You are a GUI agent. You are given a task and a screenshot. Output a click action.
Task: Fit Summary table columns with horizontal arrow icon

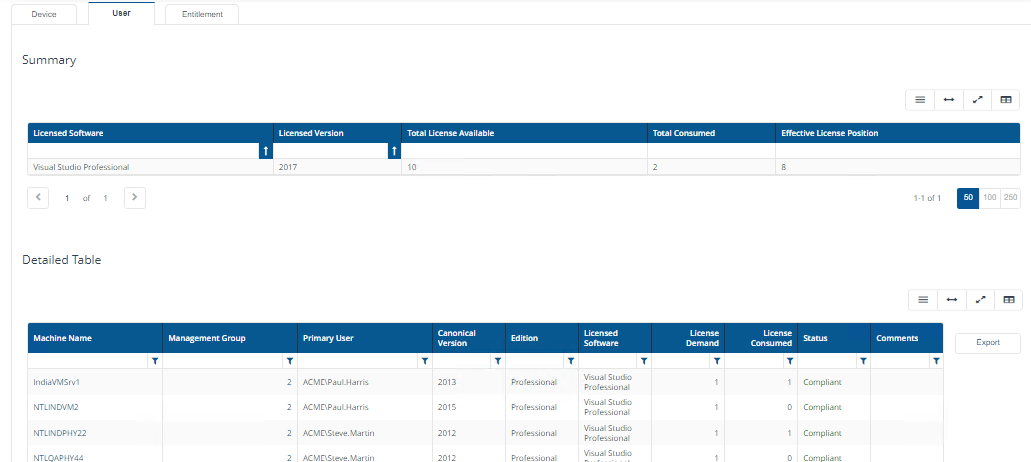pos(949,100)
